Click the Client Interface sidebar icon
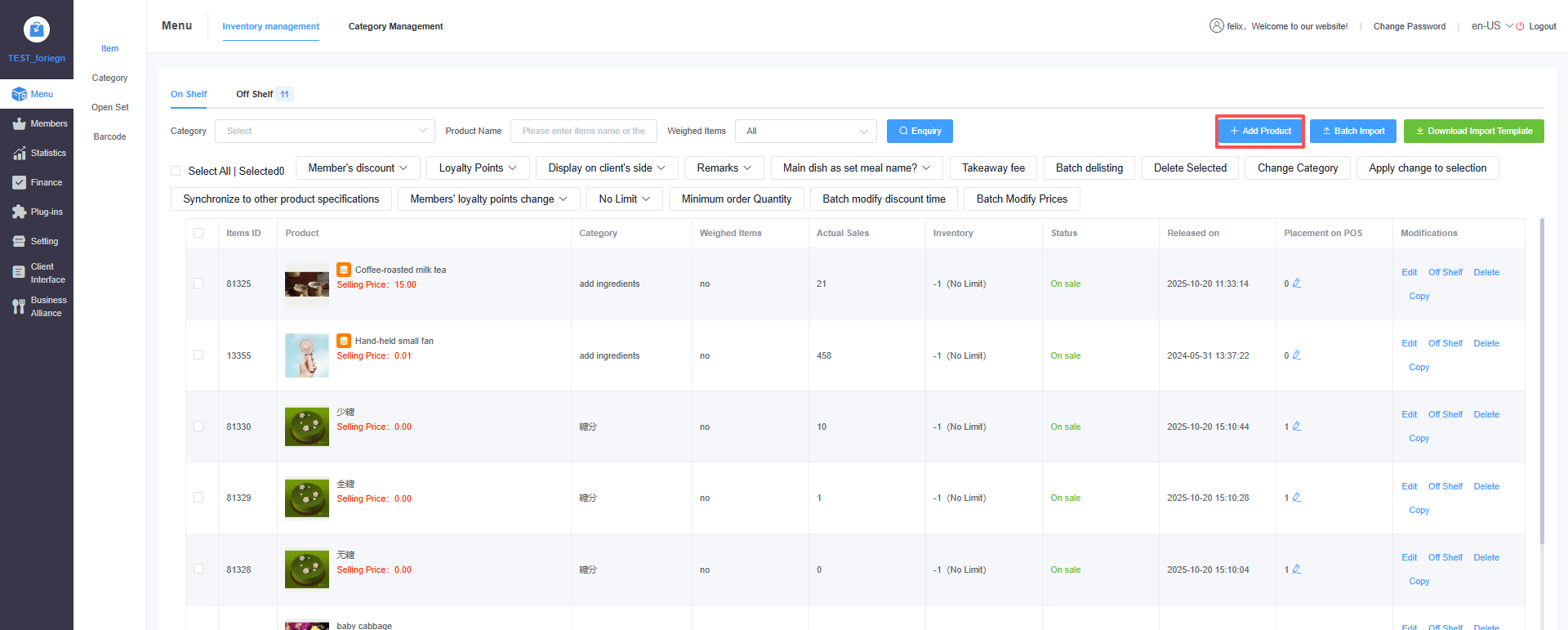 (19, 273)
